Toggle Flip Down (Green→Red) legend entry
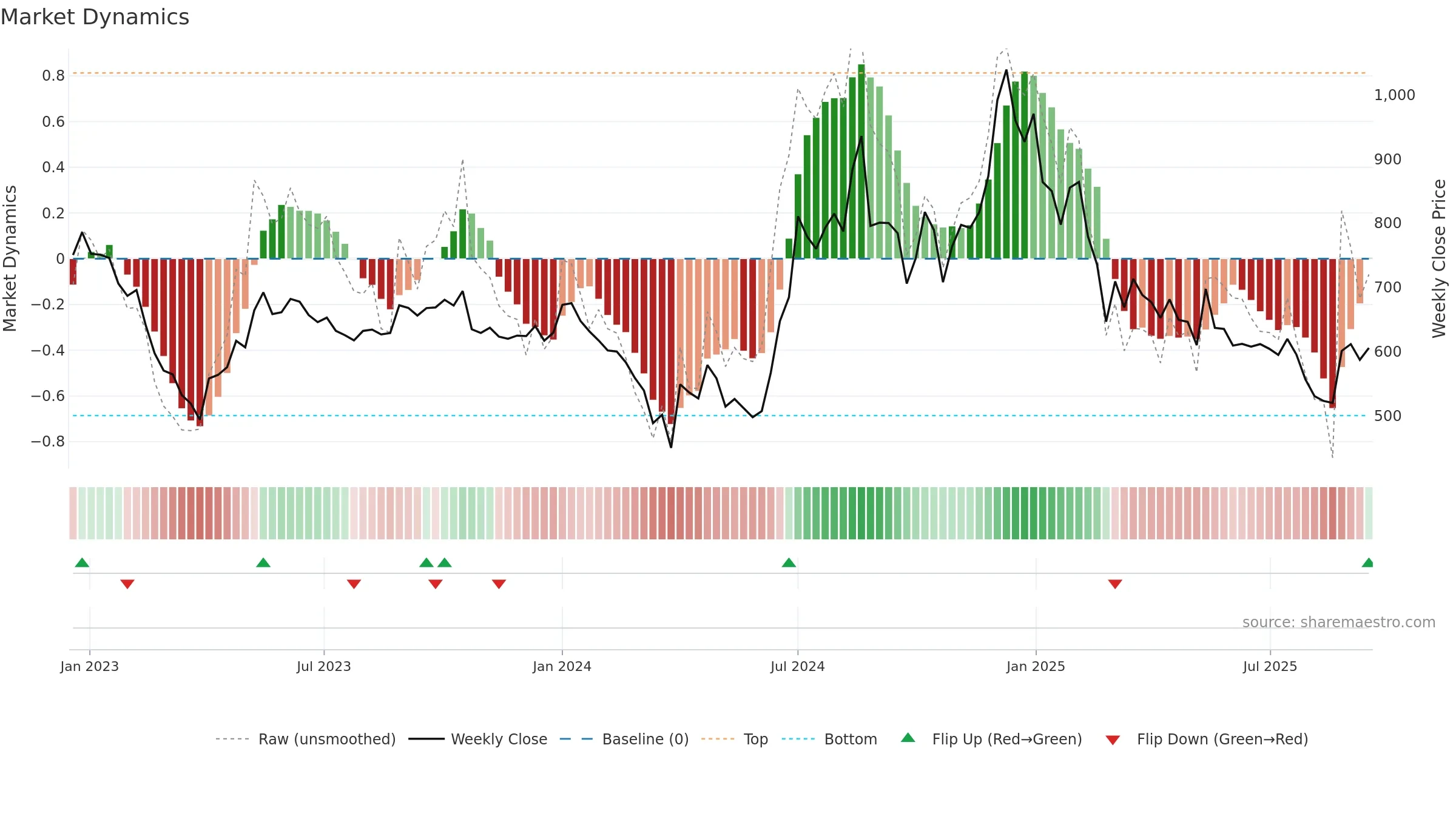 1207,739
